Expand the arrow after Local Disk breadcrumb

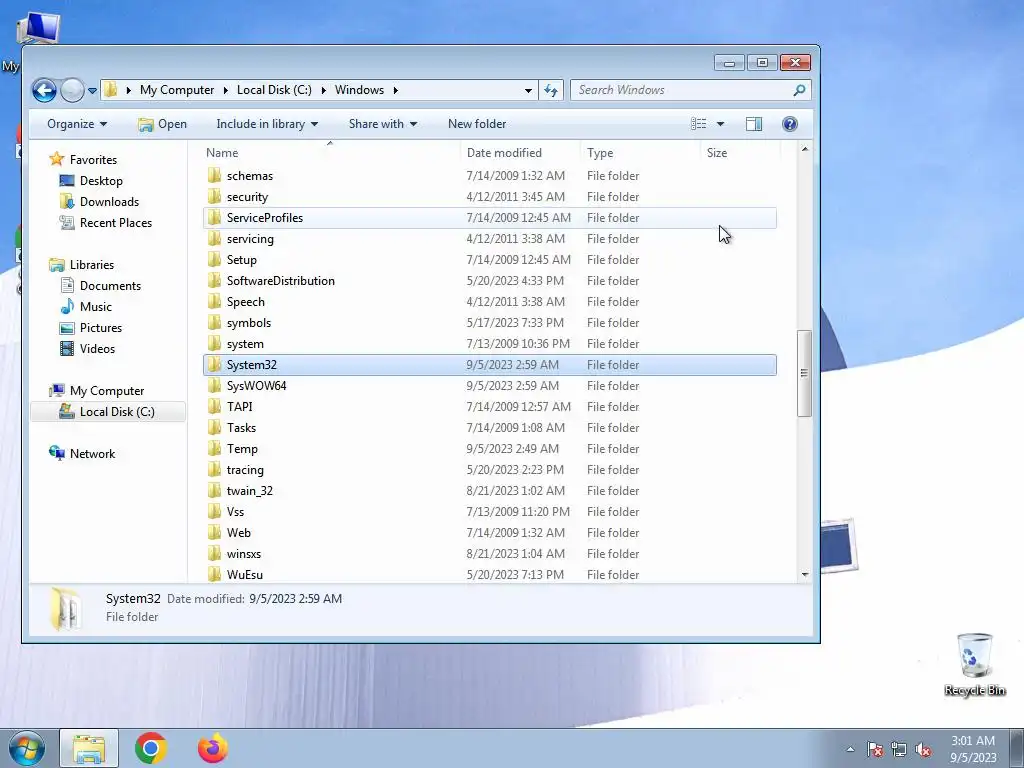pyautogui.click(x=323, y=90)
